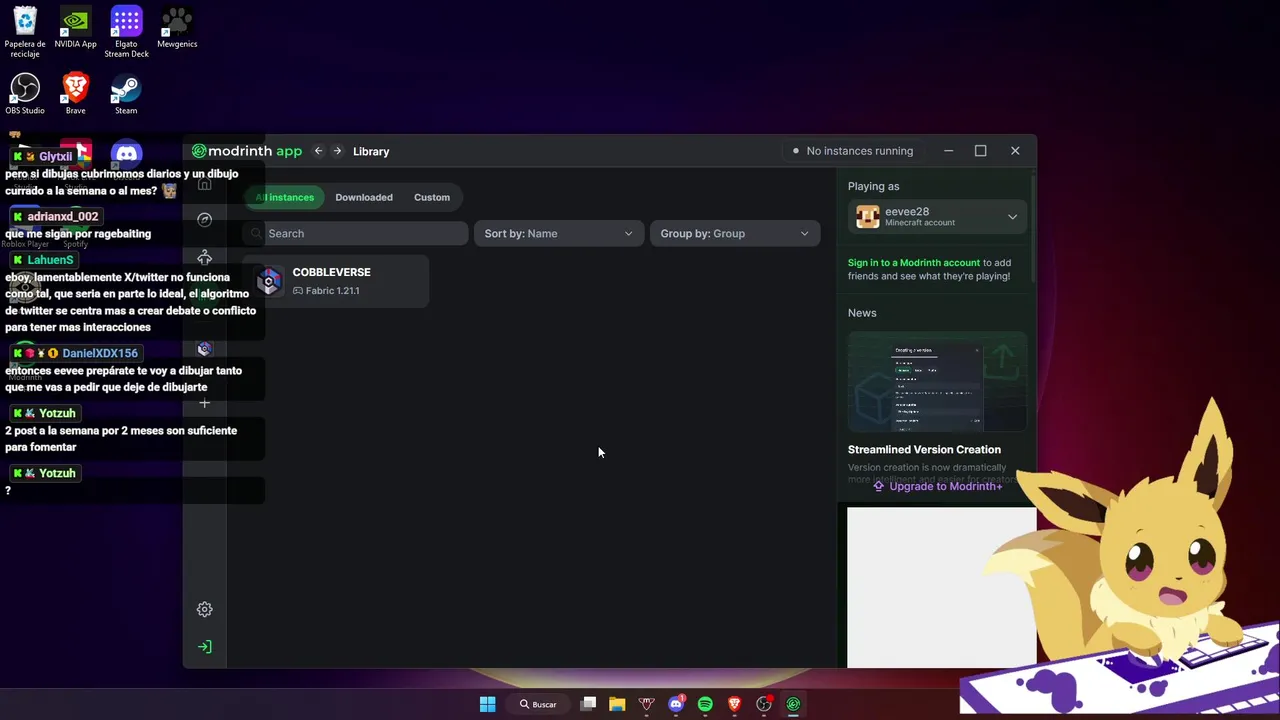Open the Elgato Stream Deck desktop shortcut
This screenshot has width=1280, height=720.
coord(126,30)
